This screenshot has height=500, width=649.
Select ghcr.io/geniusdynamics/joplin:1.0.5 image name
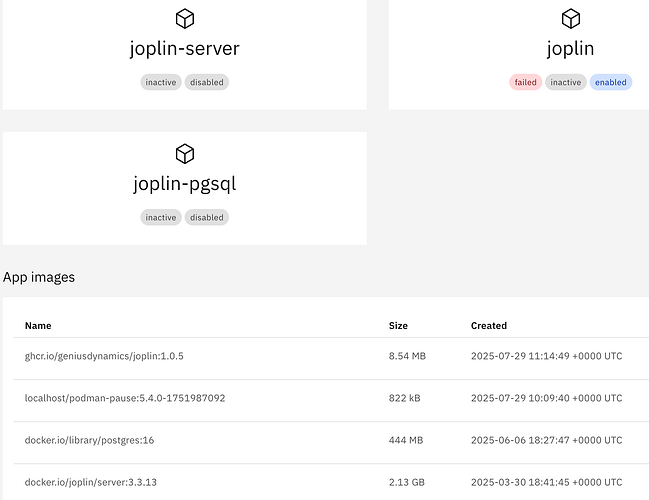coord(104,356)
